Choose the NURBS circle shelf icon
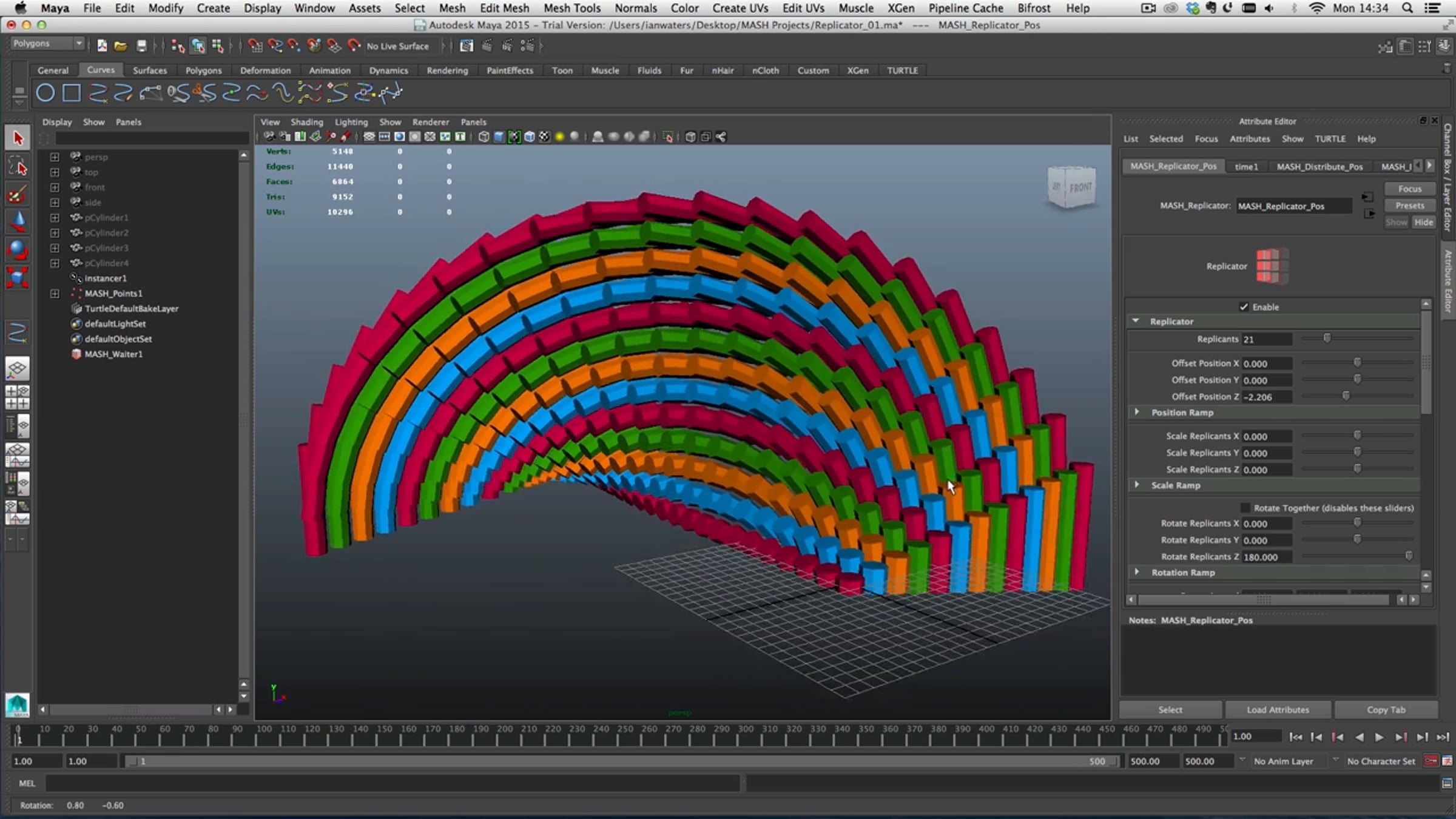 click(x=45, y=93)
